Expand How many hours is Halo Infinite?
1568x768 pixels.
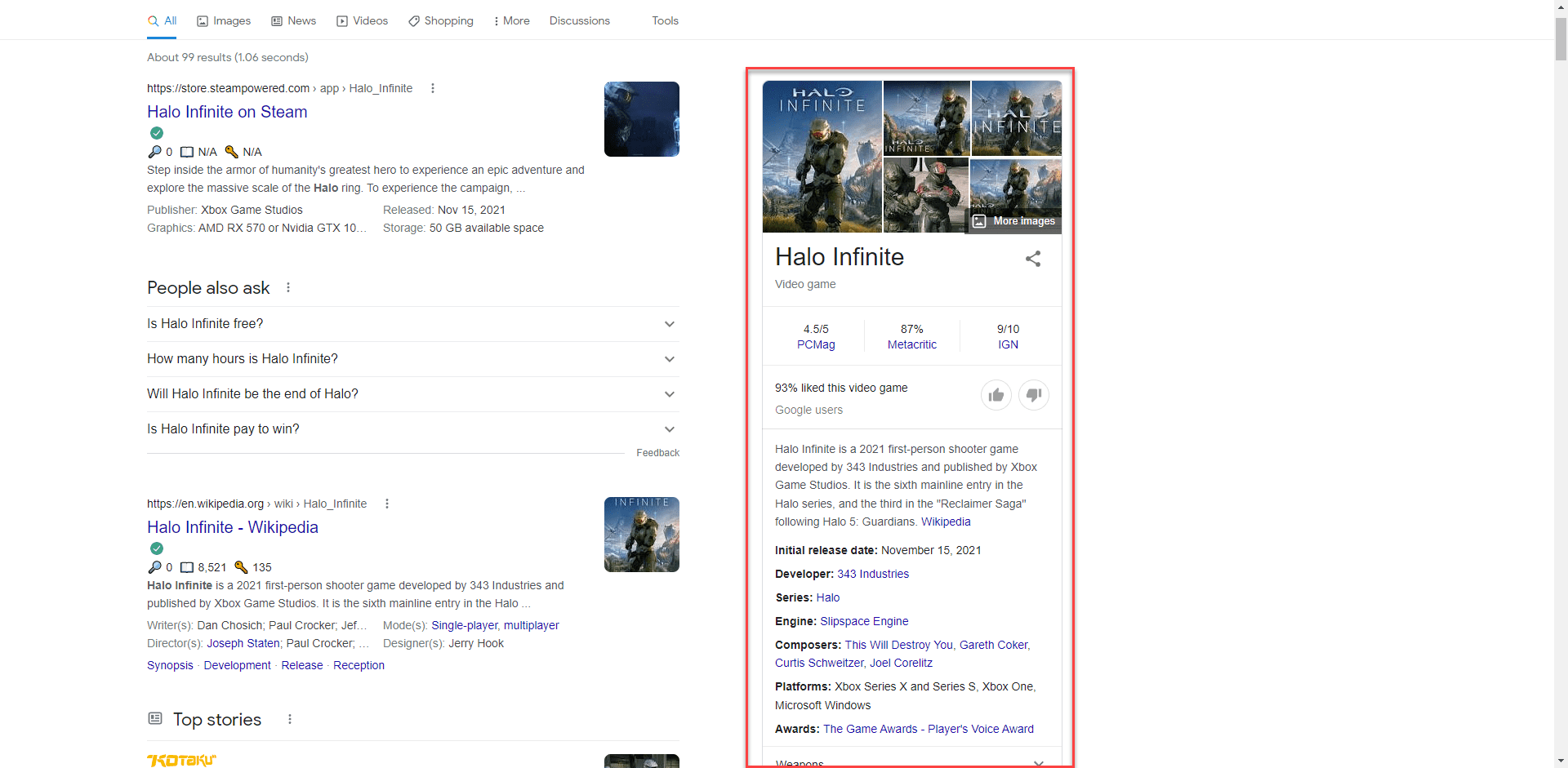click(669, 359)
